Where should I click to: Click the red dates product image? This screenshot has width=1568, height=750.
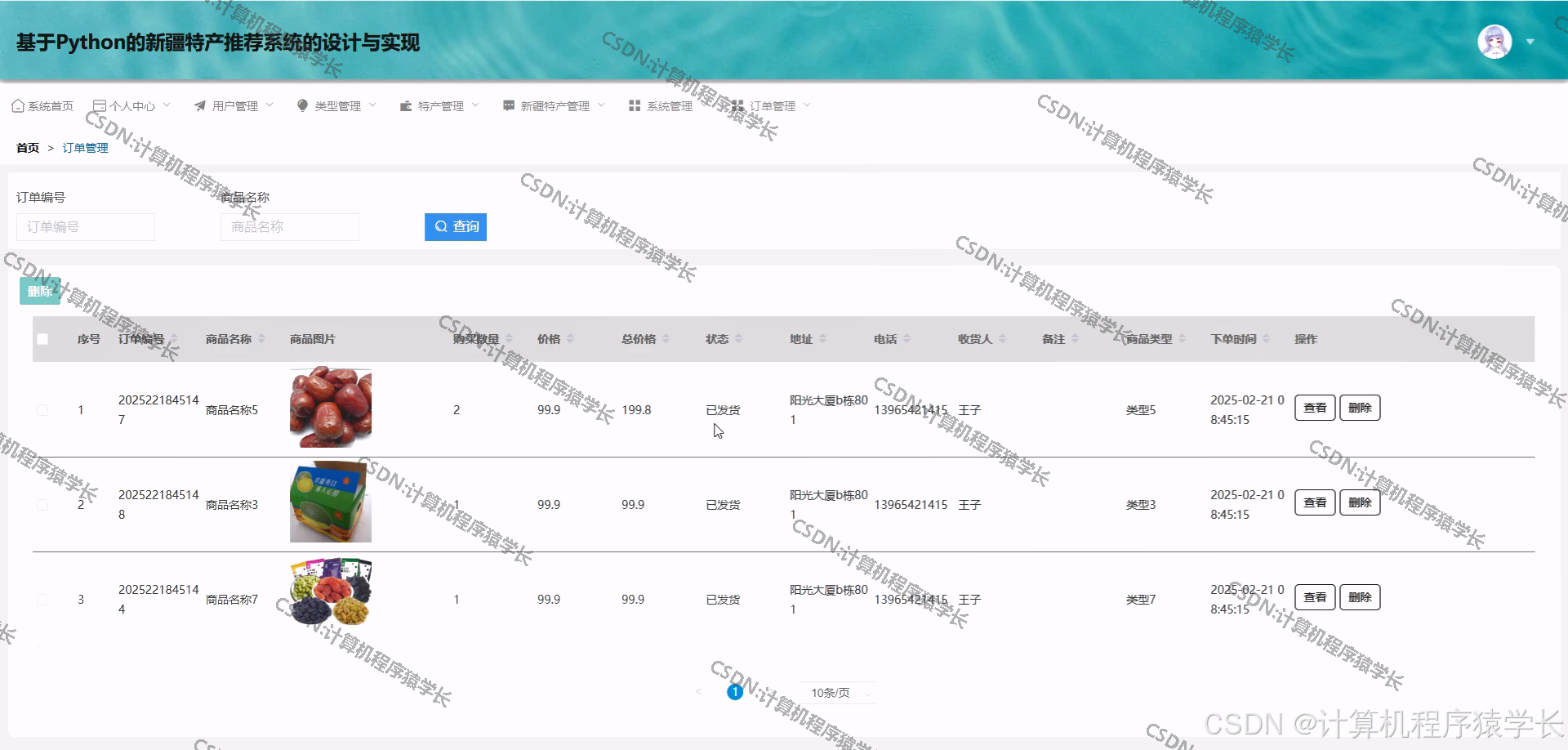tap(331, 407)
